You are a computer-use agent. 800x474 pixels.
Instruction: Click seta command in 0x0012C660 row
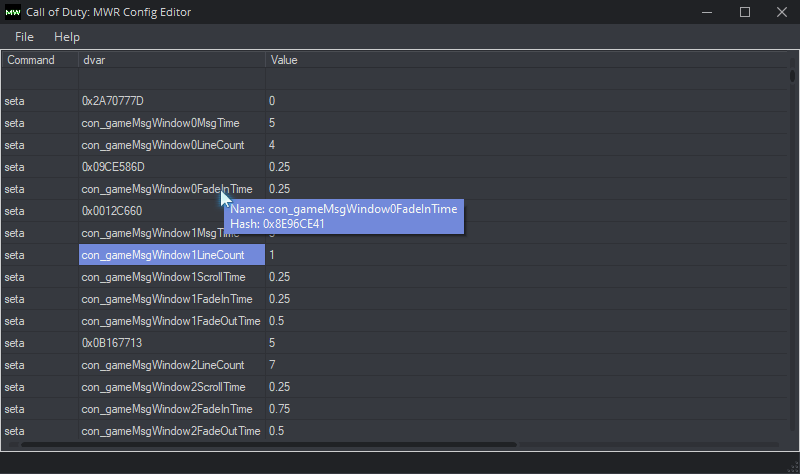pyautogui.click(x=40, y=211)
